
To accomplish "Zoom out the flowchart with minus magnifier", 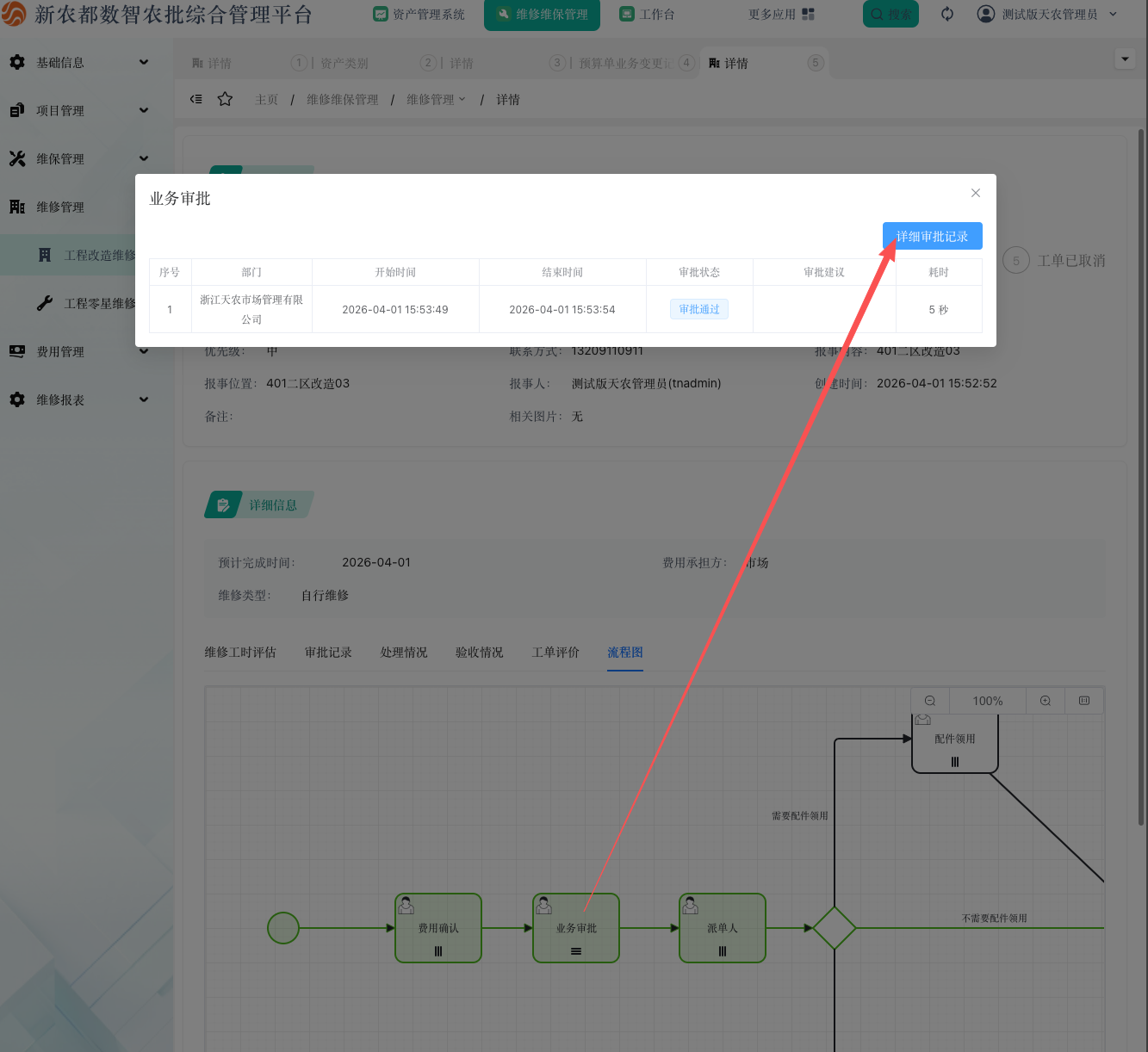I will (930, 701).
